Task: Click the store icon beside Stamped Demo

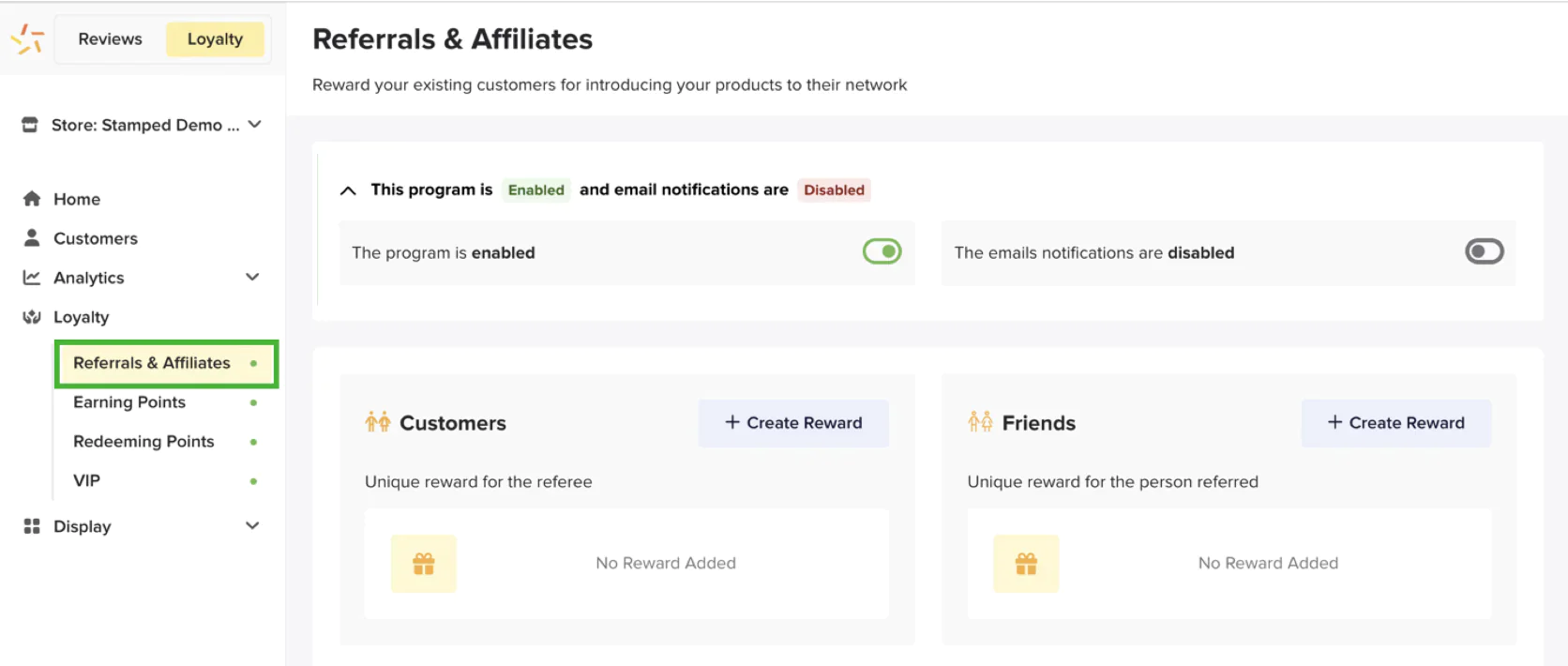Action: [x=30, y=125]
